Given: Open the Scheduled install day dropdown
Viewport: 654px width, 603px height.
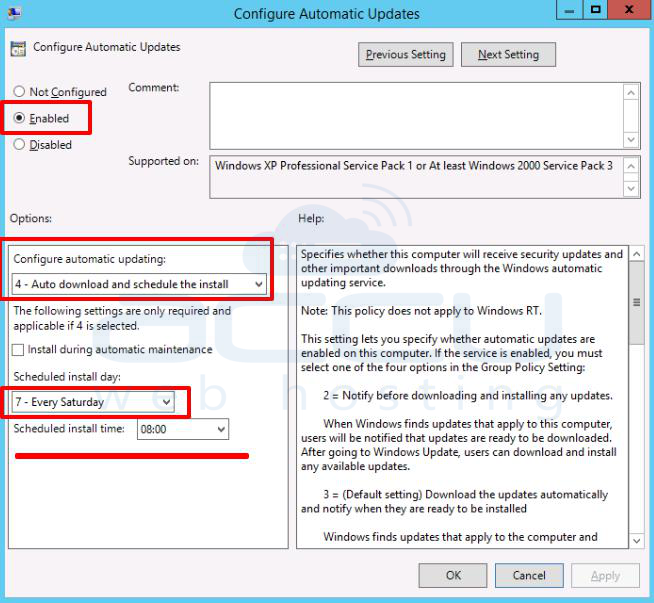Looking at the screenshot, I should pos(93,402).
